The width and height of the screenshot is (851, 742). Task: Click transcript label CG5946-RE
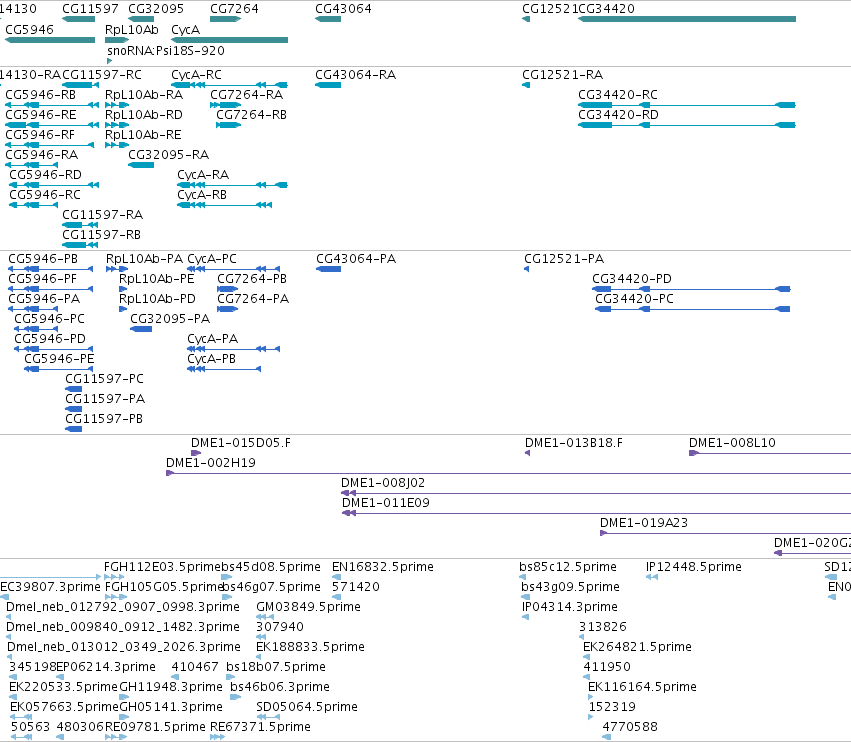coord(41,115)
